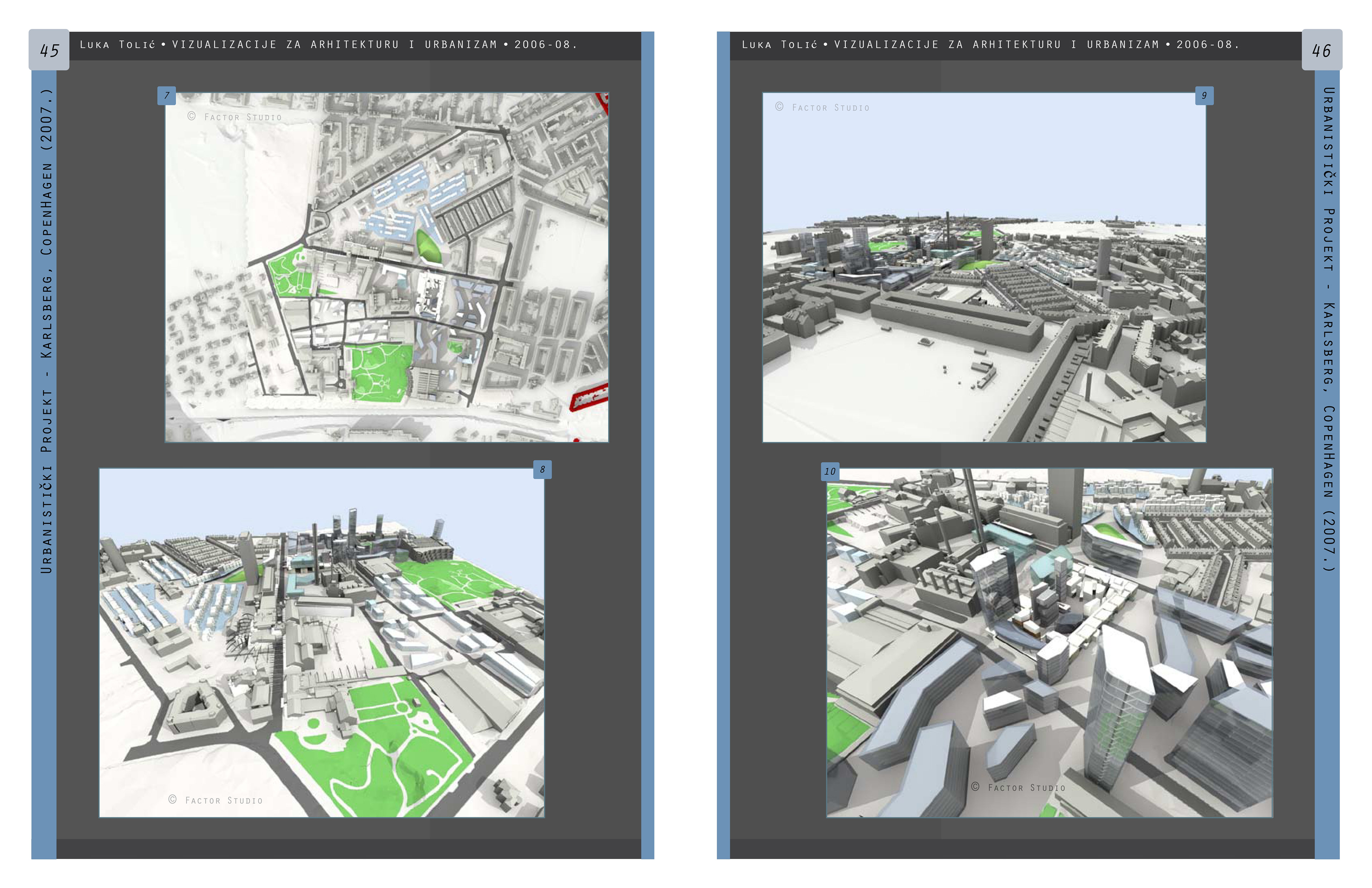Click the page number 45 badge
The width and height of the screenshot is (1372, 888).
49,50
